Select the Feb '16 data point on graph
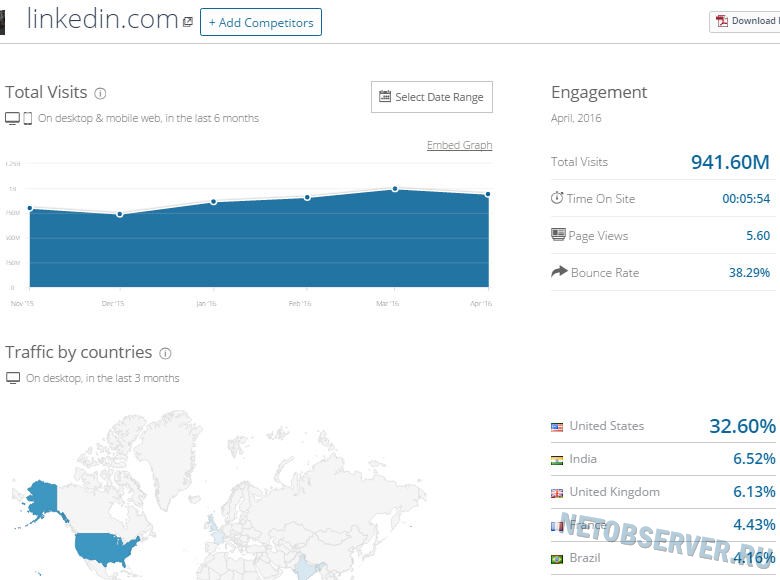The image size is (780, 580). (x=307, y=197)
